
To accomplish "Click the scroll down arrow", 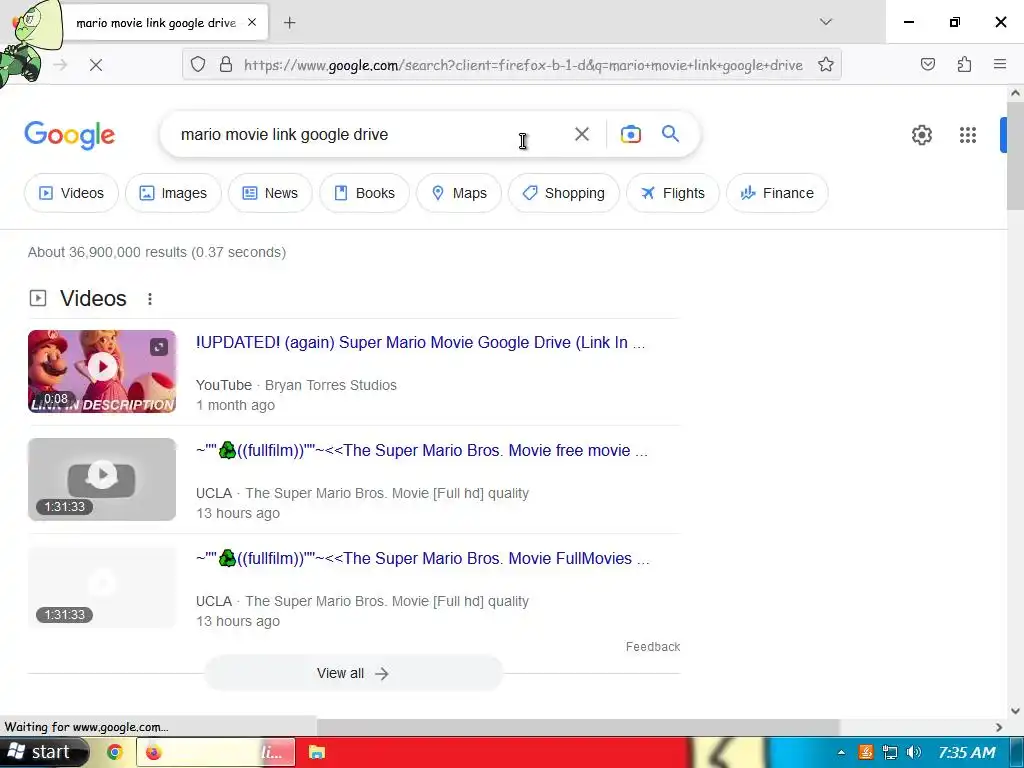I will [1015, 711].
